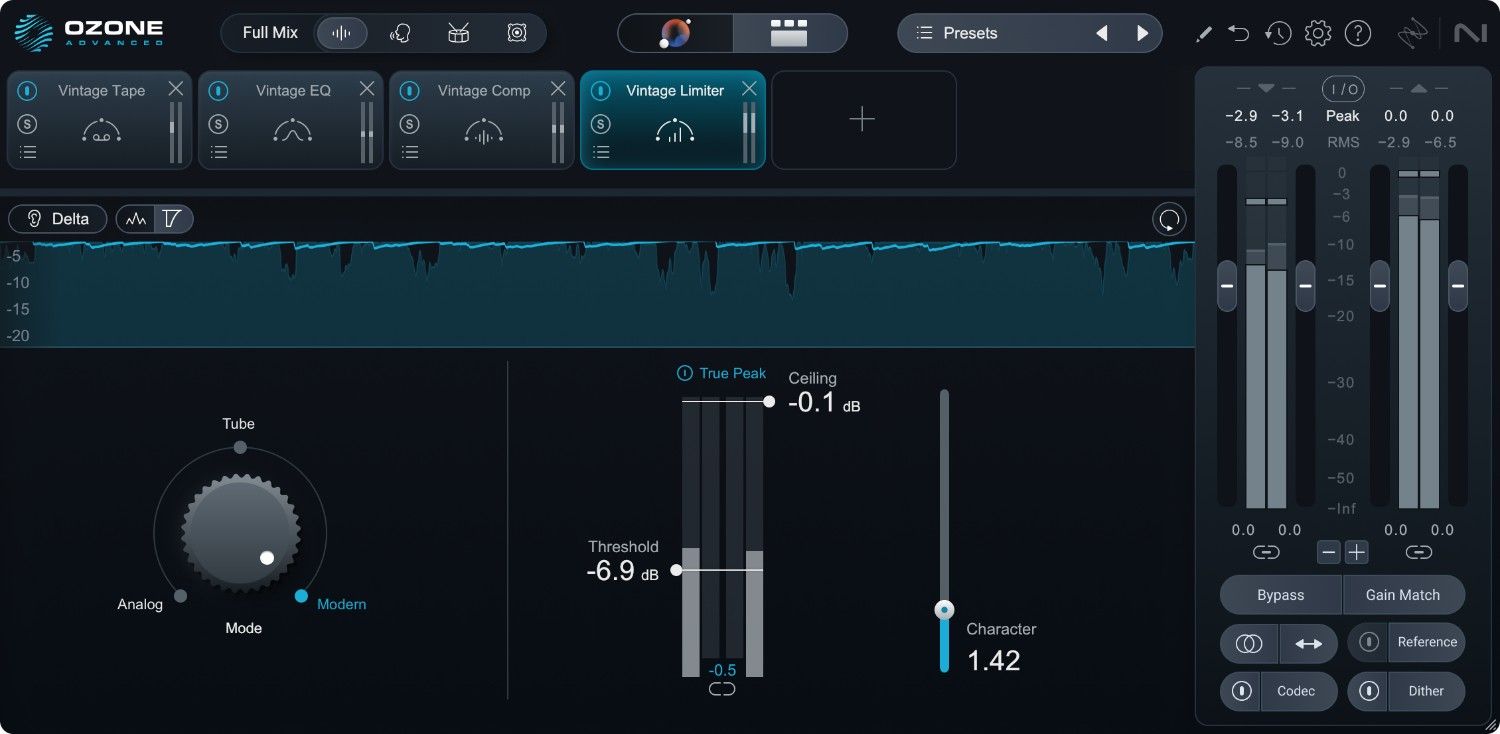1500x734 pixels.
Task: Disable the Vintage Comp power toggle
Action: pyautogui.click(x=409, y=90)
